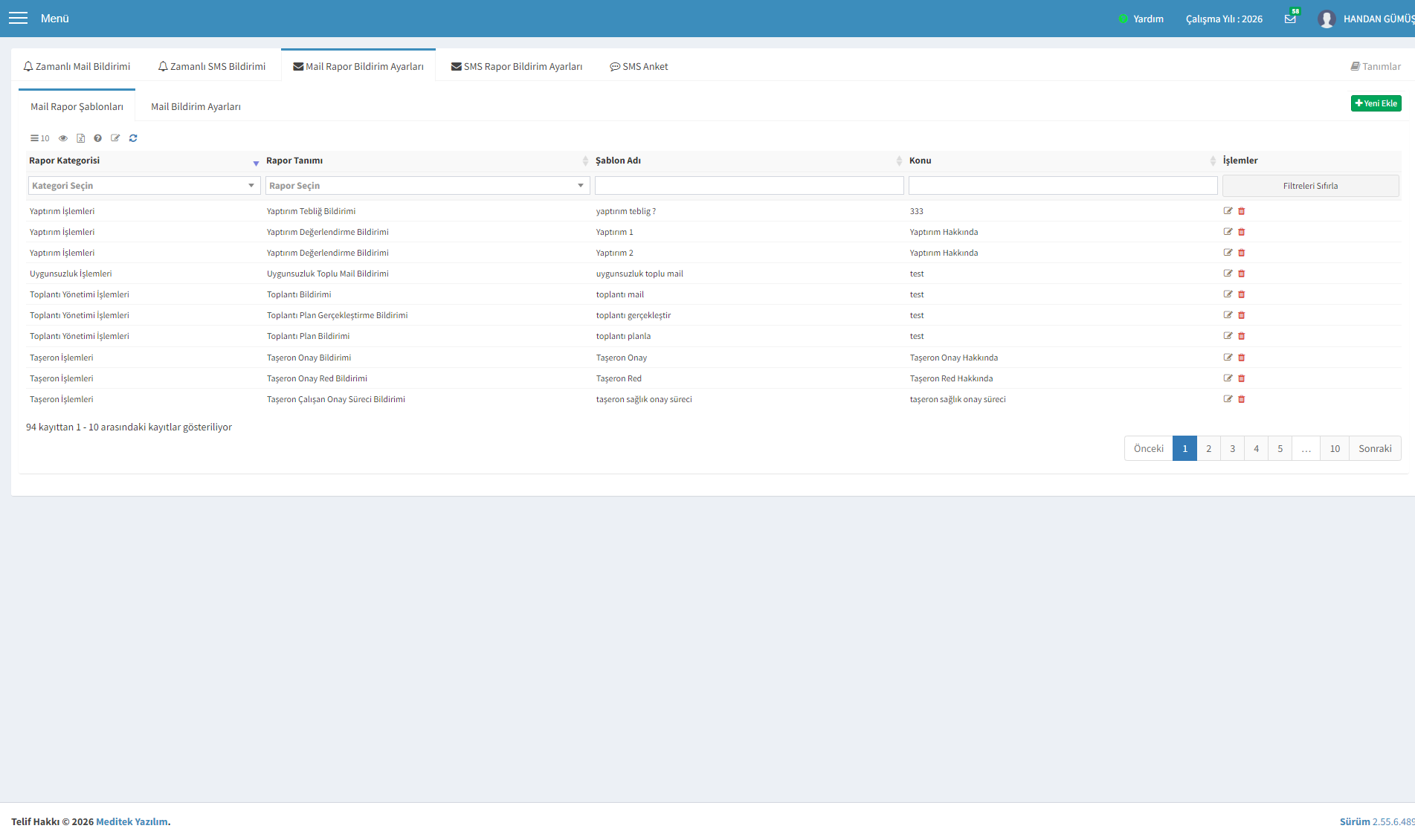The width and height of the screenshot is (1415, 840).
Task: Go to page 2
Action: pos(1209,448)
